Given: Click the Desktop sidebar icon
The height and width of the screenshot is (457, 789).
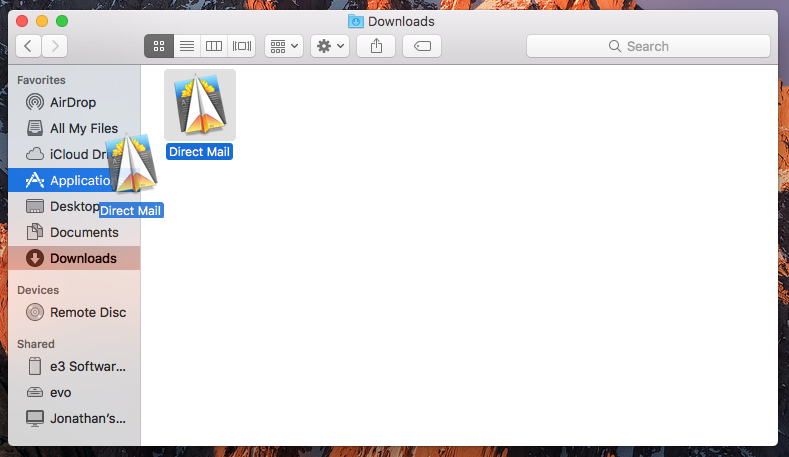Looking at the screenshot, I should [35, 206].
